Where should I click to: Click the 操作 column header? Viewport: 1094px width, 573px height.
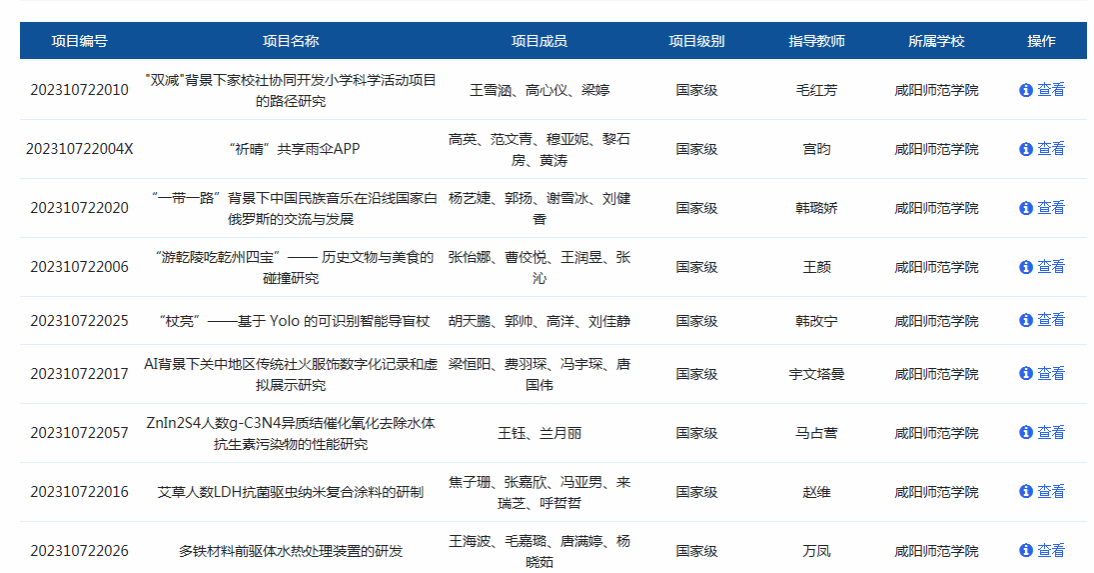pyautogui.click(x=1041, y=41)
